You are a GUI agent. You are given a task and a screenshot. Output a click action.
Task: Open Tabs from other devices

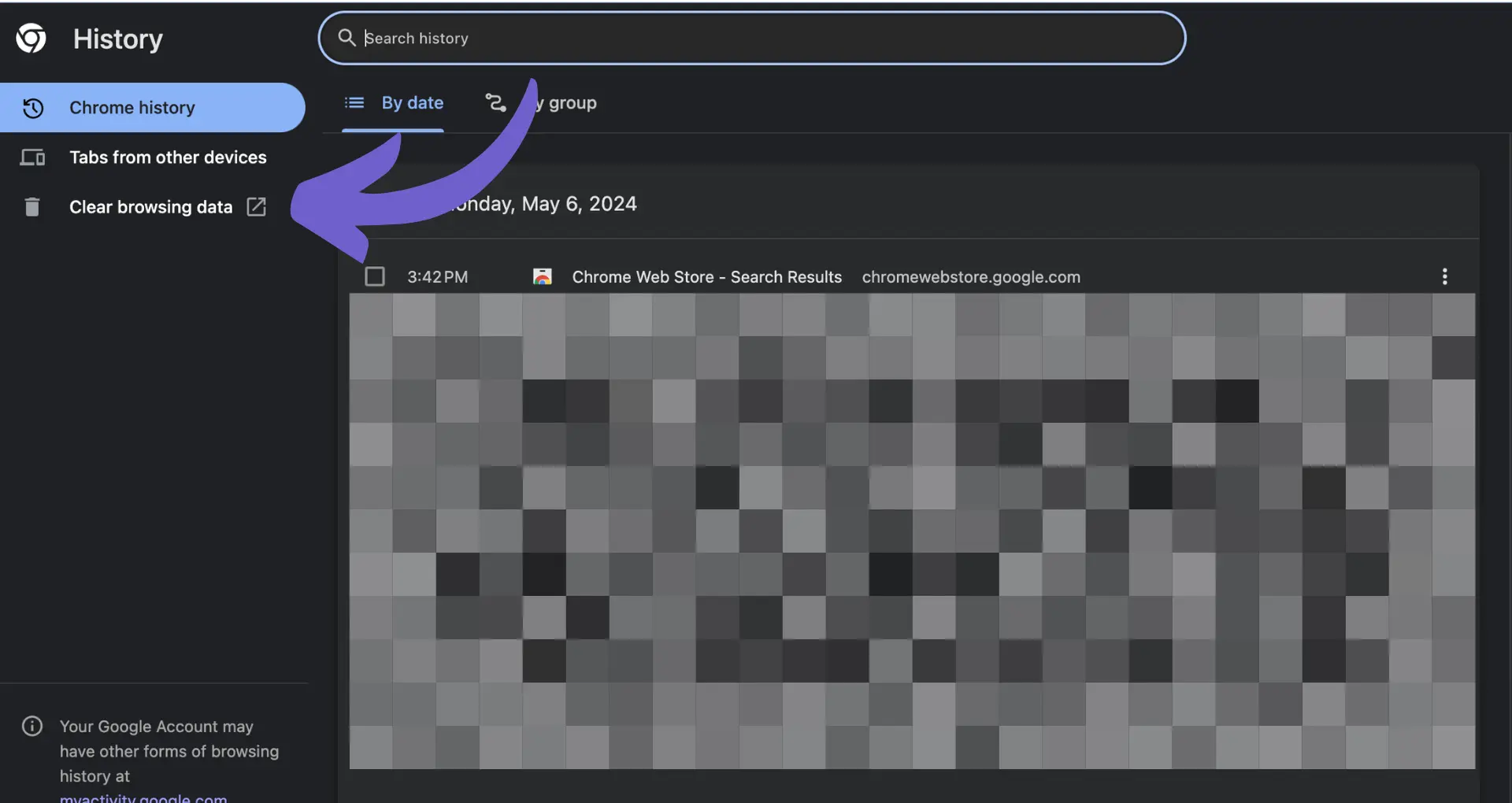pyautogui.click(x=152, y=157)
